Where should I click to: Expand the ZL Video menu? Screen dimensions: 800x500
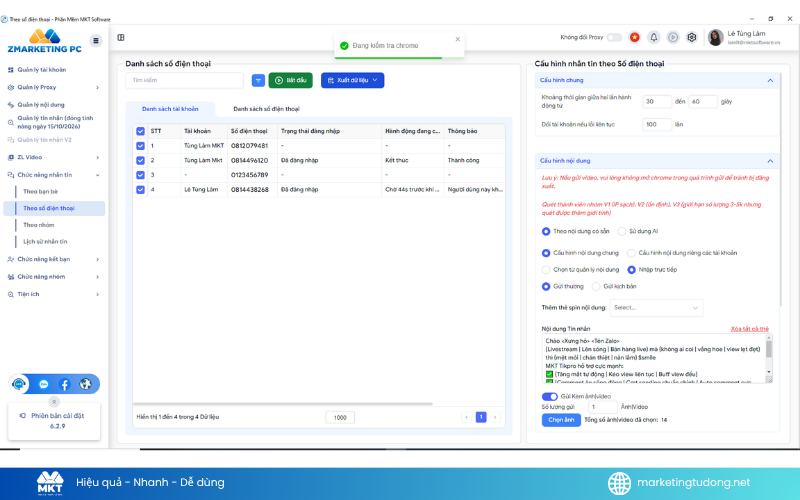[53, 157]
